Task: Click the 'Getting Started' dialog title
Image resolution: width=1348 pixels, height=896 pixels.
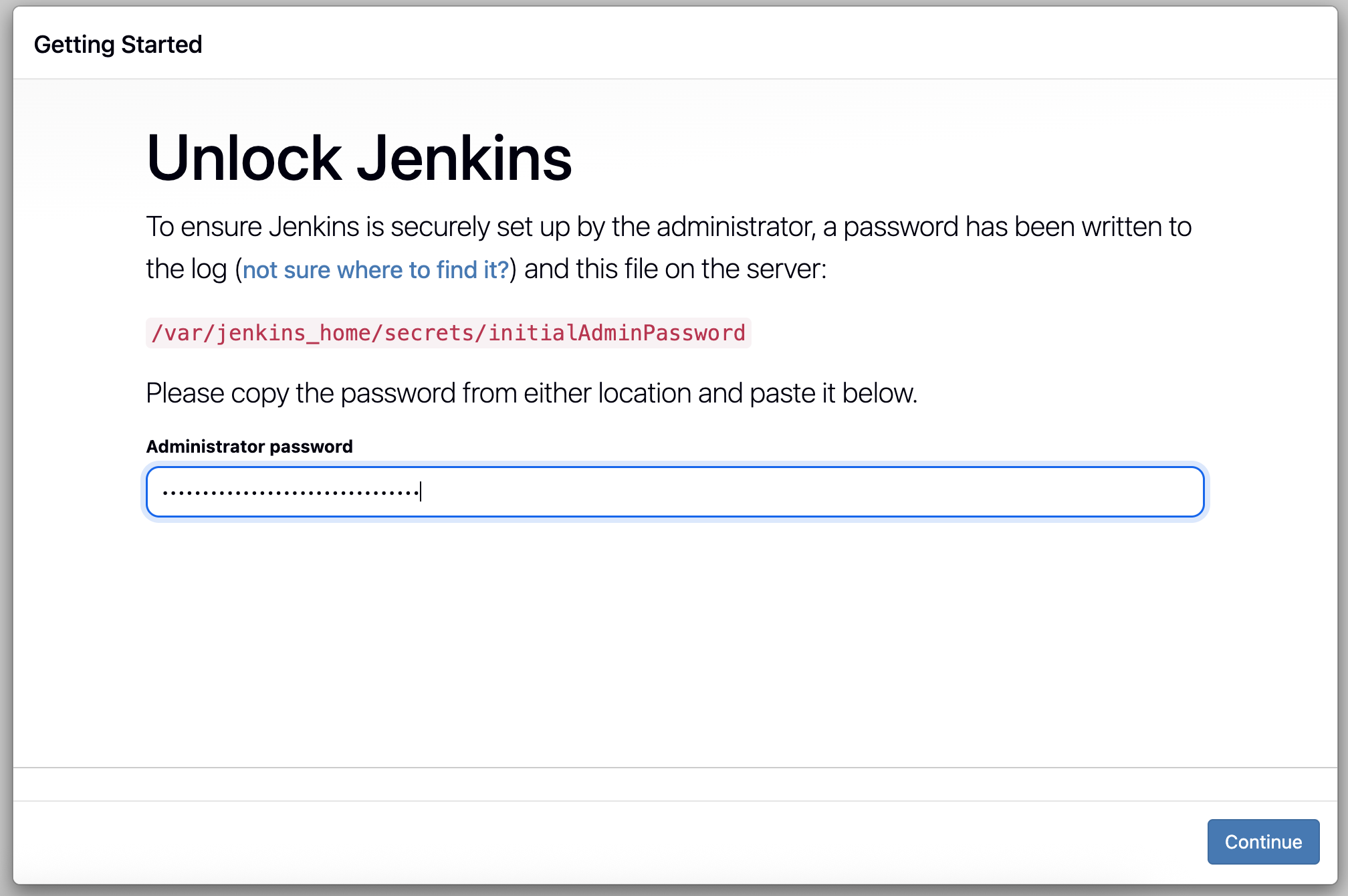Action: pos(118,45)
